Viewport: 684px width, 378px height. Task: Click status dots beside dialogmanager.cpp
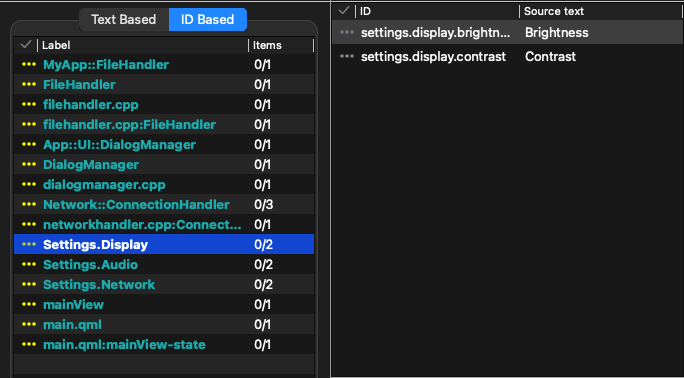tap(29, 185)
